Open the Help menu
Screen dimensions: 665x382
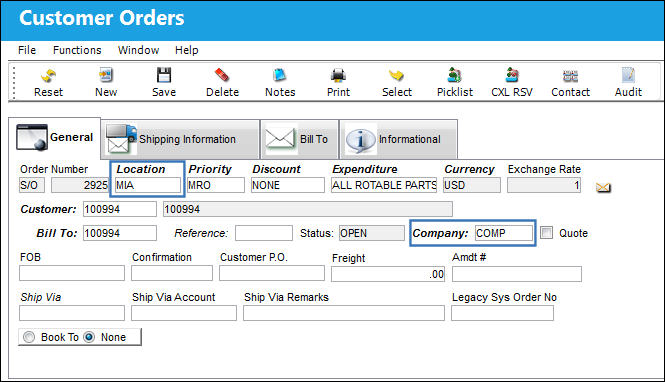click(x=187, y=50)
